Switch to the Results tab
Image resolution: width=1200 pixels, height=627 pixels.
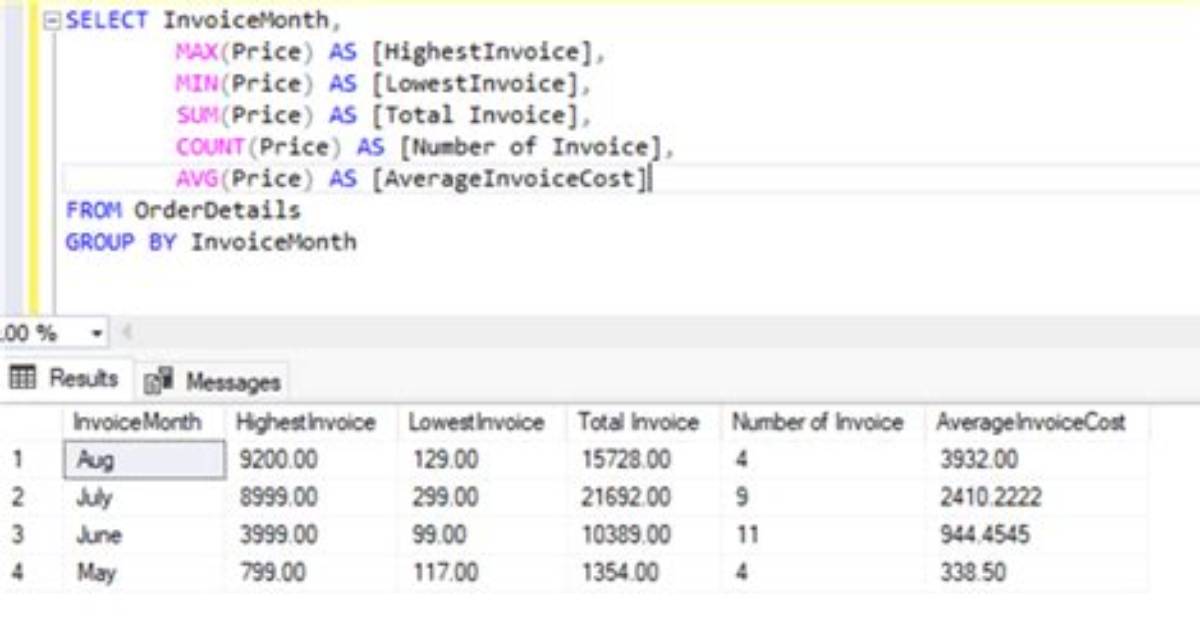click(66, 379)
